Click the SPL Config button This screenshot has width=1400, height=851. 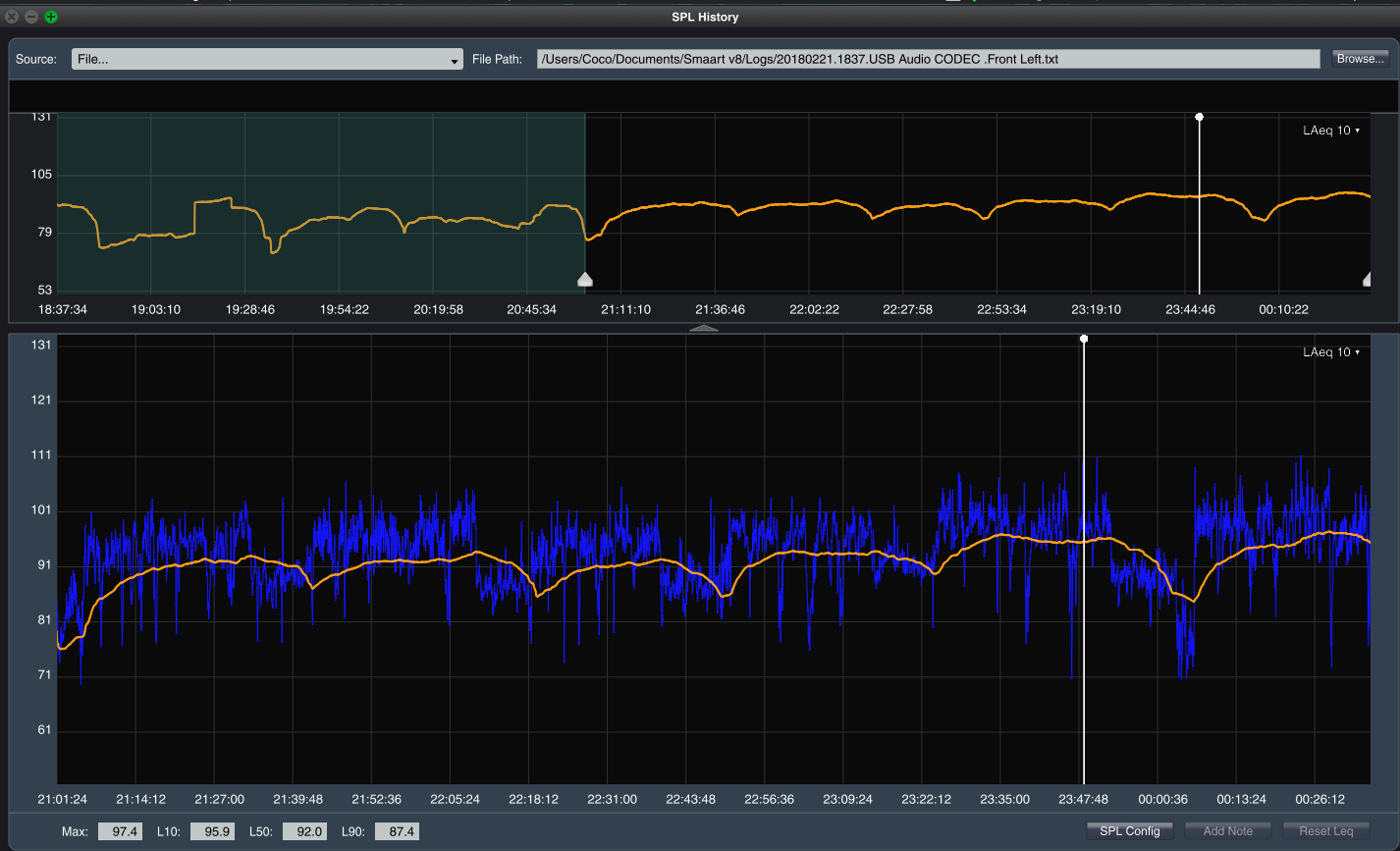pyautogui.click(x=1129, y=831)
